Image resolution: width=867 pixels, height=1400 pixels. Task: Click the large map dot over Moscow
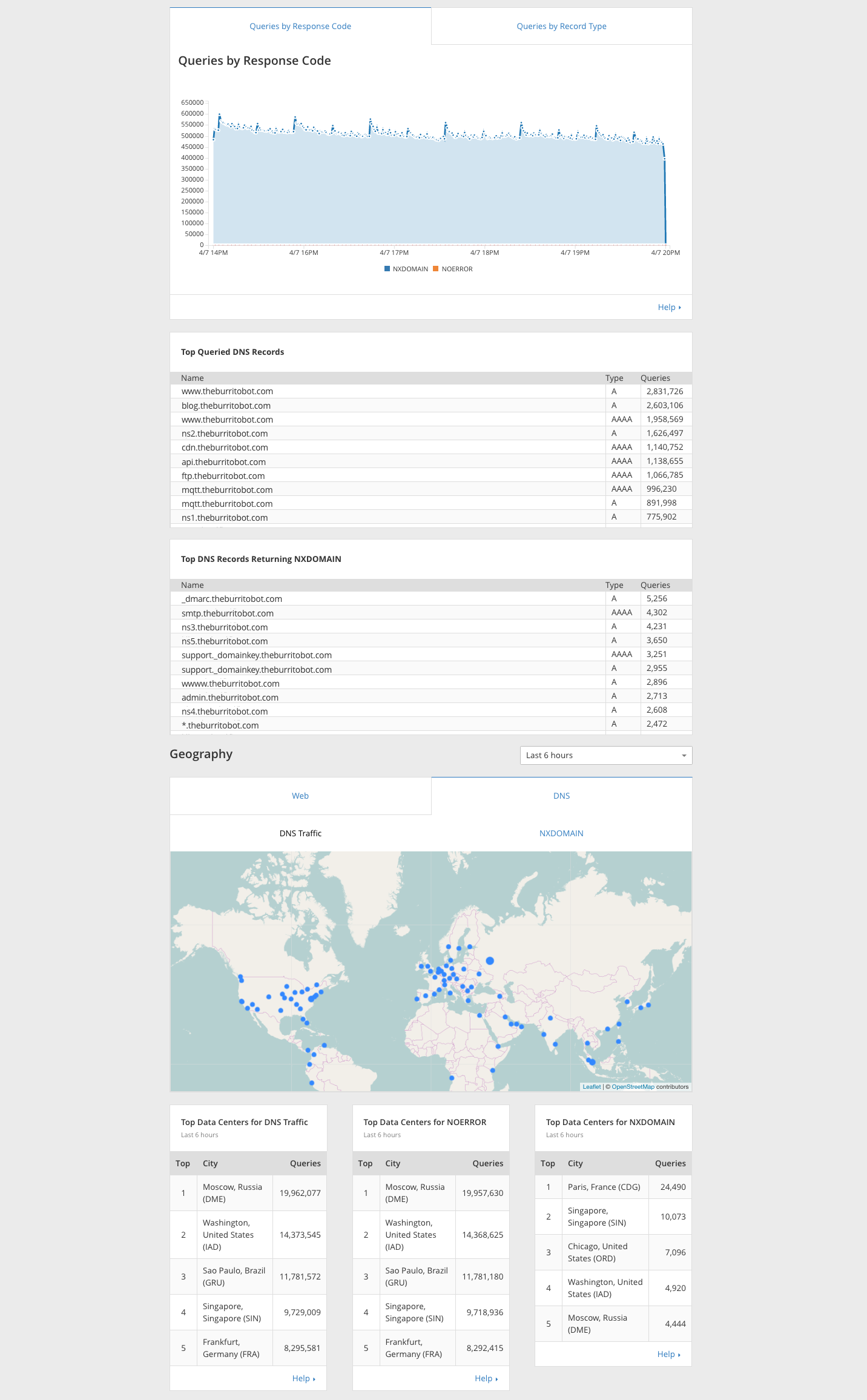(490, 960)
